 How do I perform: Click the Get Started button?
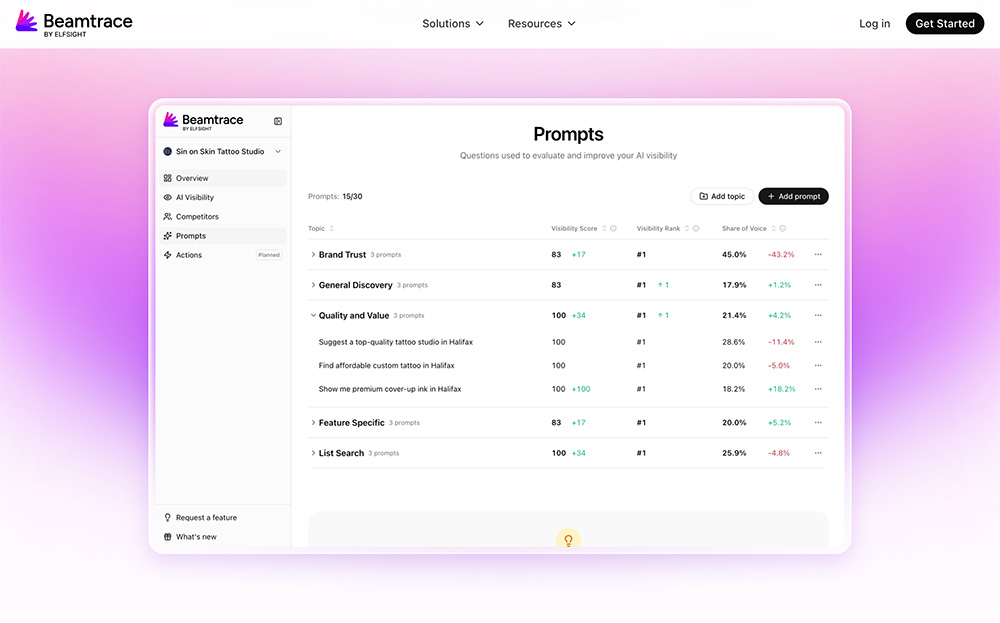945,24
